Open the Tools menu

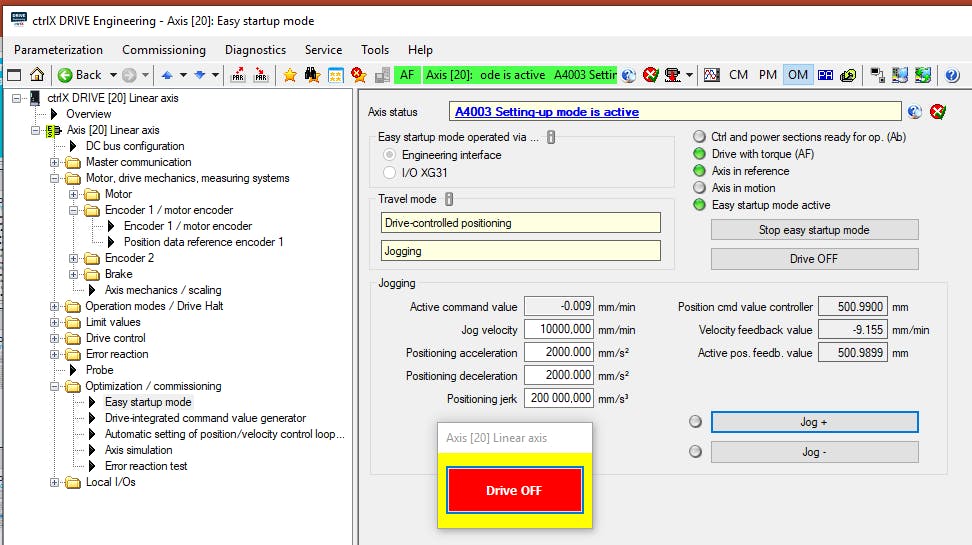pos(375,50)
